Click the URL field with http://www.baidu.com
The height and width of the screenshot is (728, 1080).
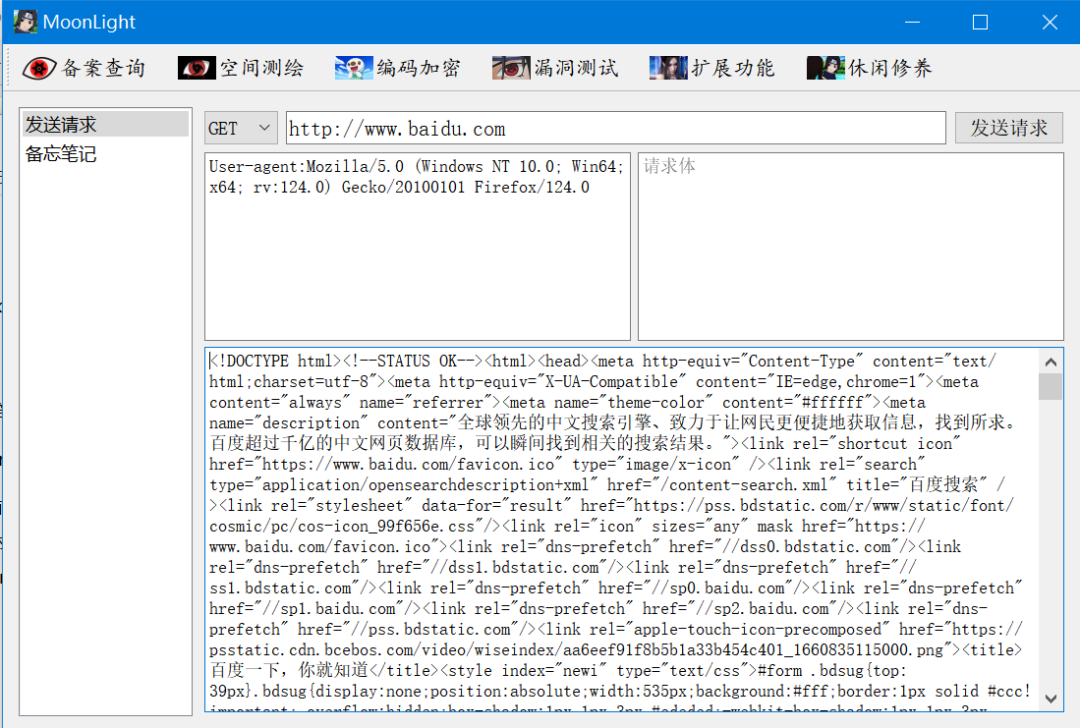tap(616, 128)
